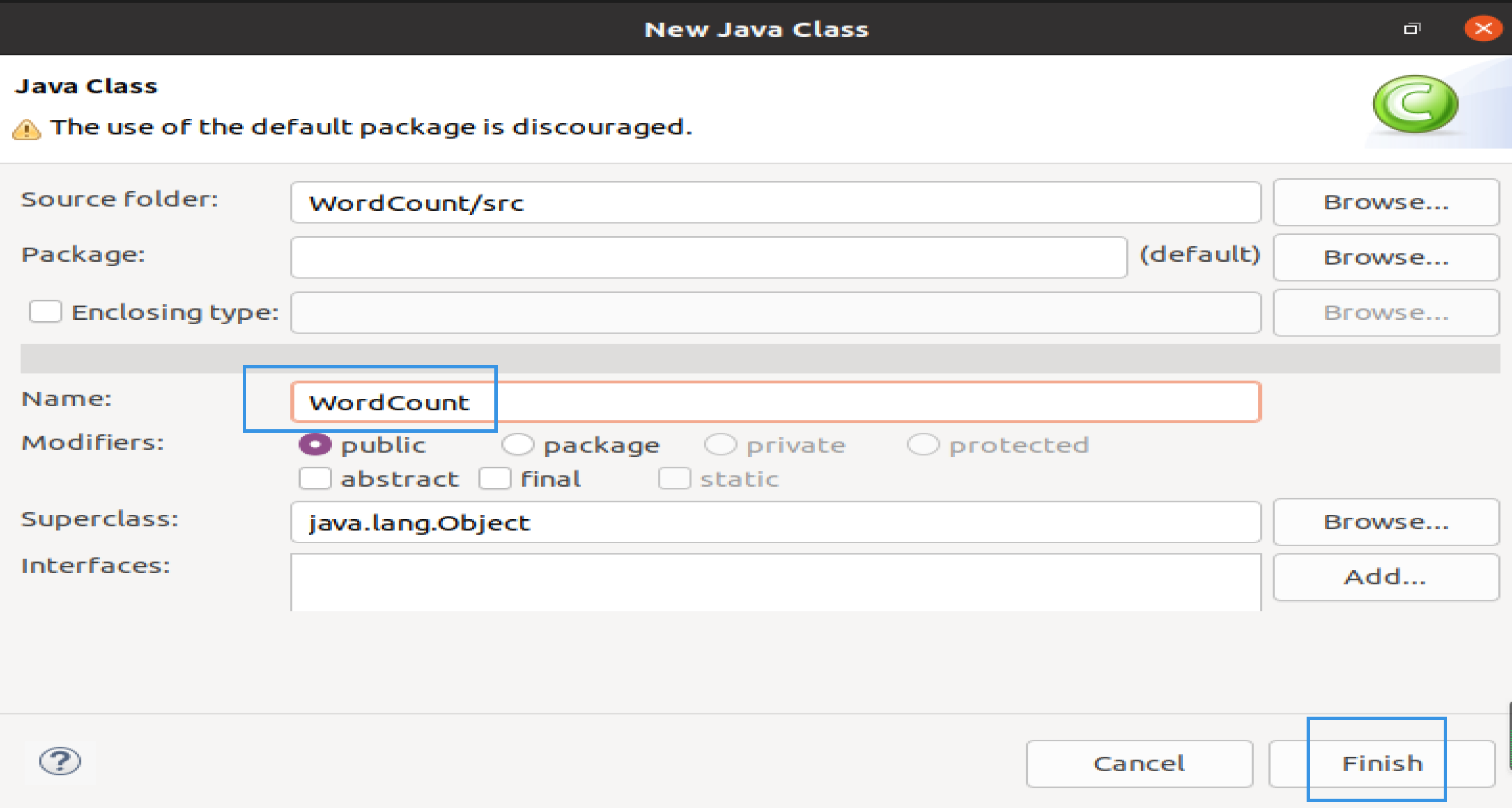
Task: Enable the Enclosing type checkbox
Action: (45, 311)
